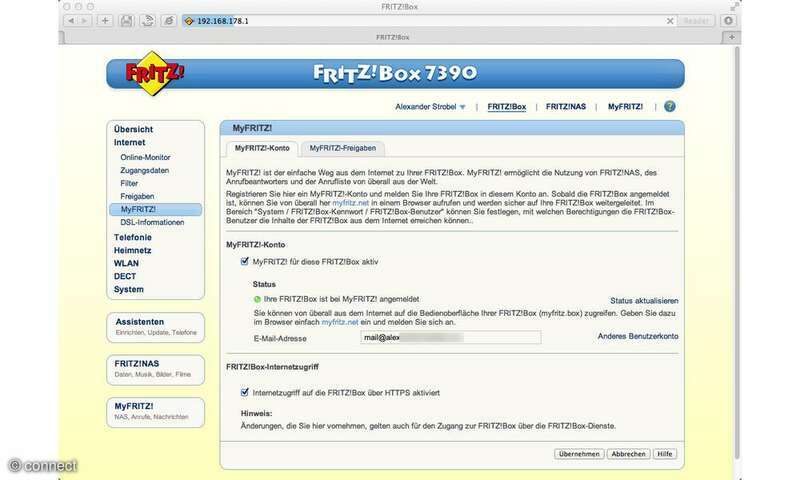Image resolution: width=800 pixels, height=480 pixels.
Task: Expand the Heimnetz menu section
Action: [x=132, y=250]
